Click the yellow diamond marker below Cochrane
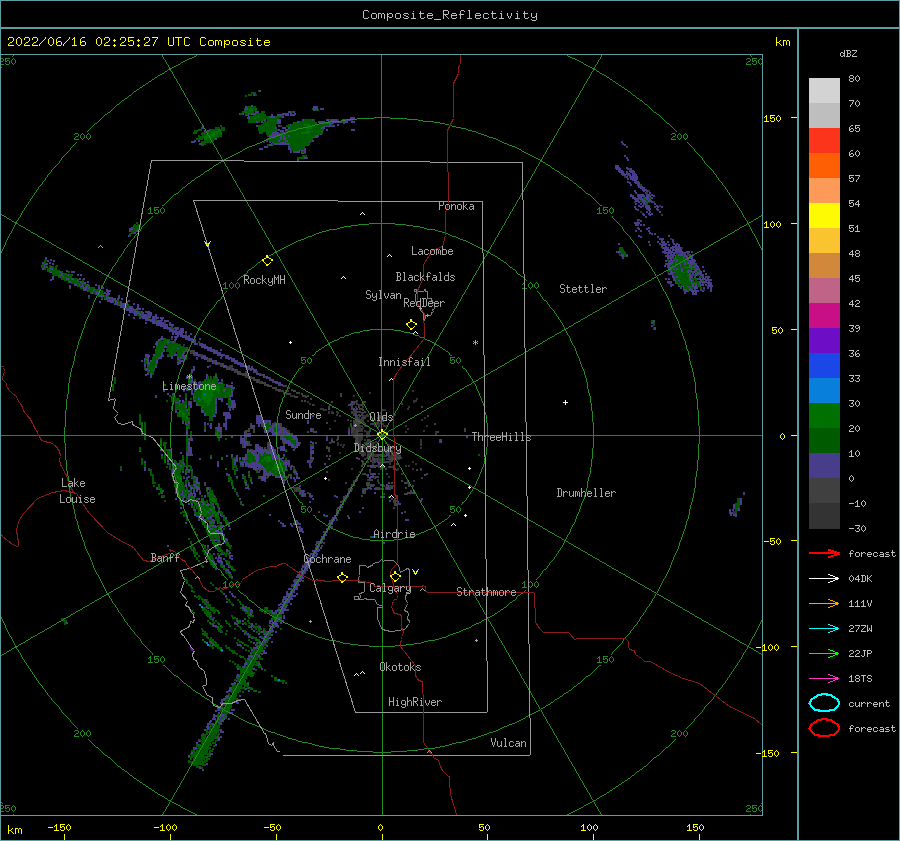The height and width of the screenshot is (841, 900). click(x=342, y=577)
